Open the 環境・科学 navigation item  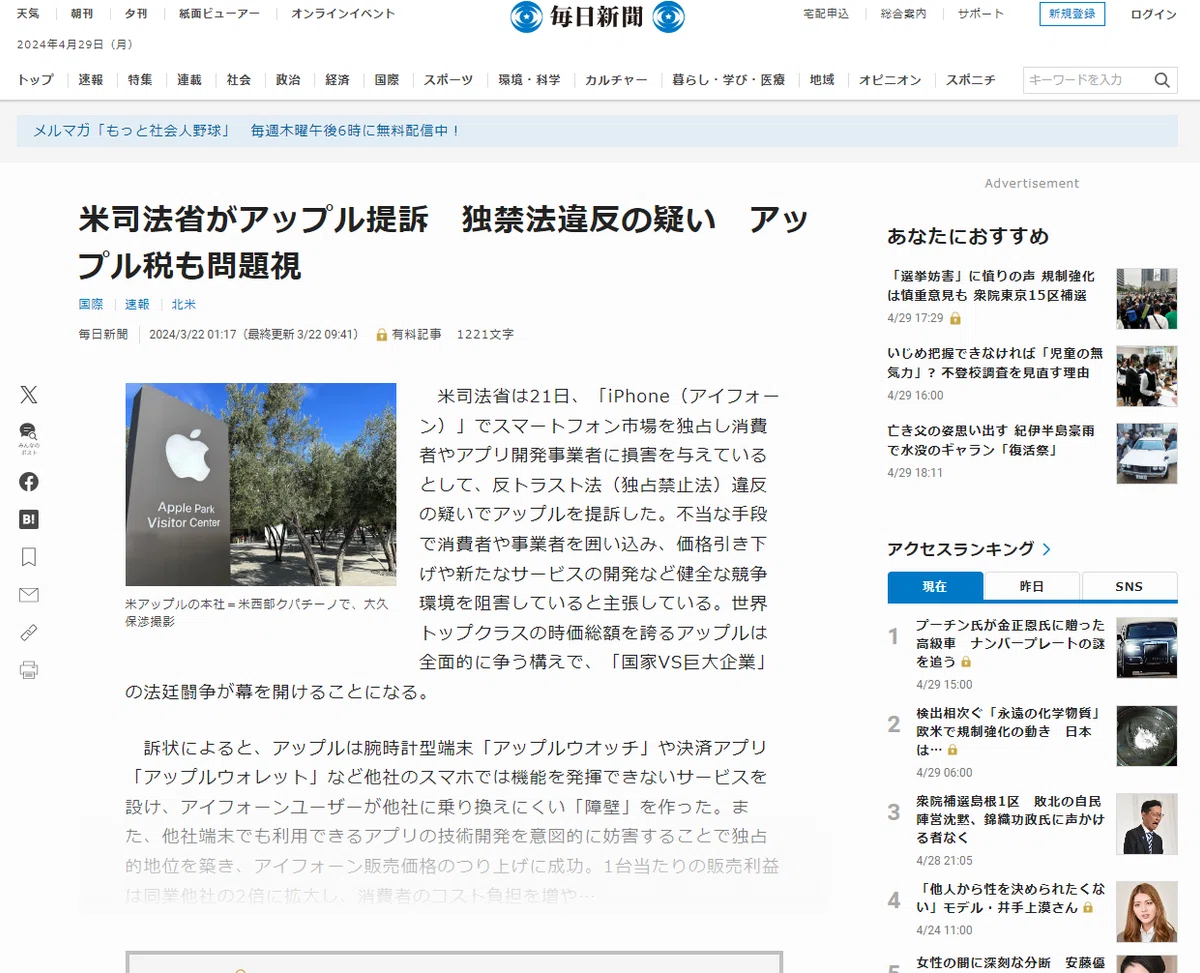pyautogui.click(x=529, y=80)
